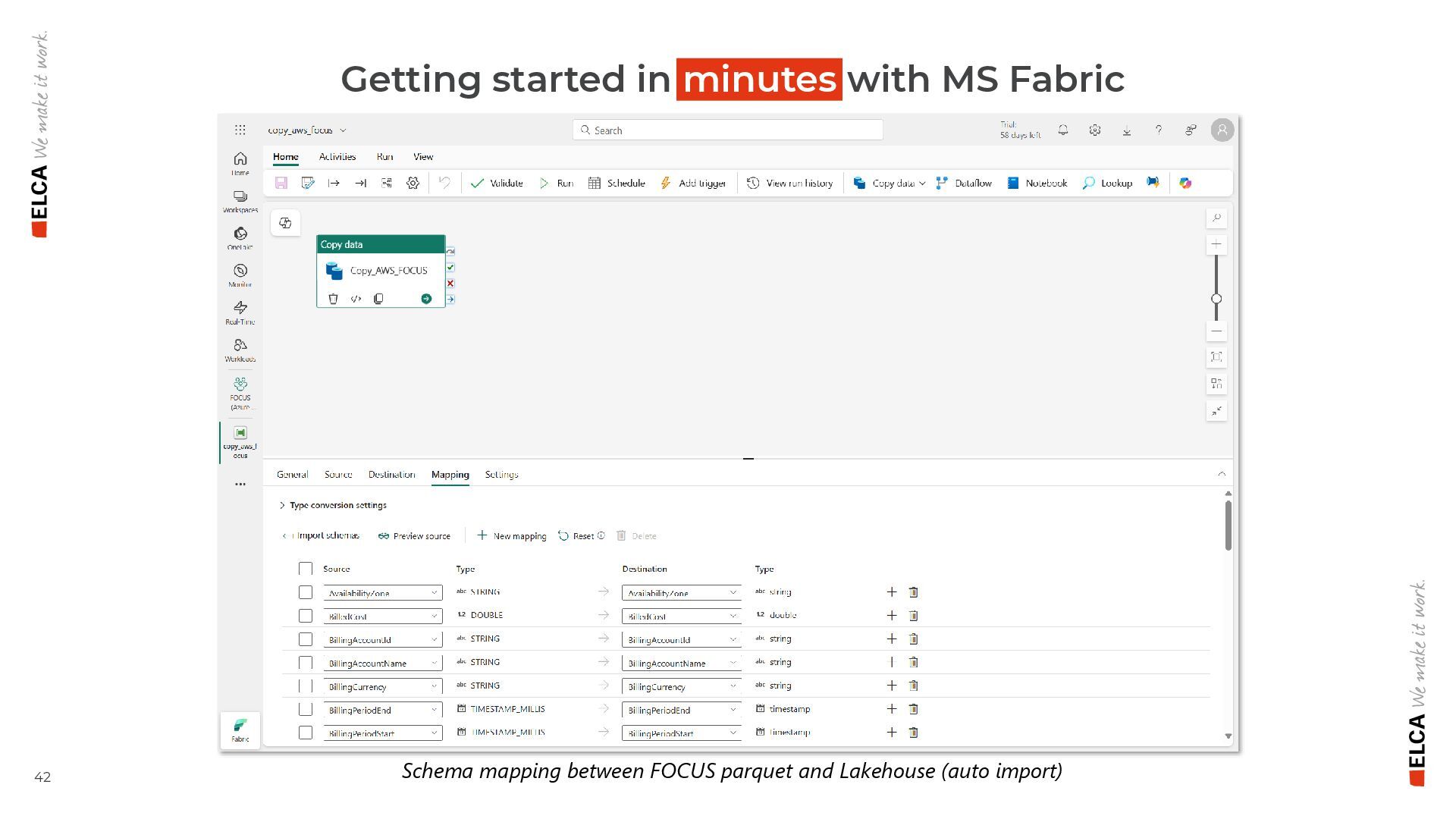Screen dimensions: 1456x819
Task: Delete the BilledCost mapping row
Action: tap(914, 616)
